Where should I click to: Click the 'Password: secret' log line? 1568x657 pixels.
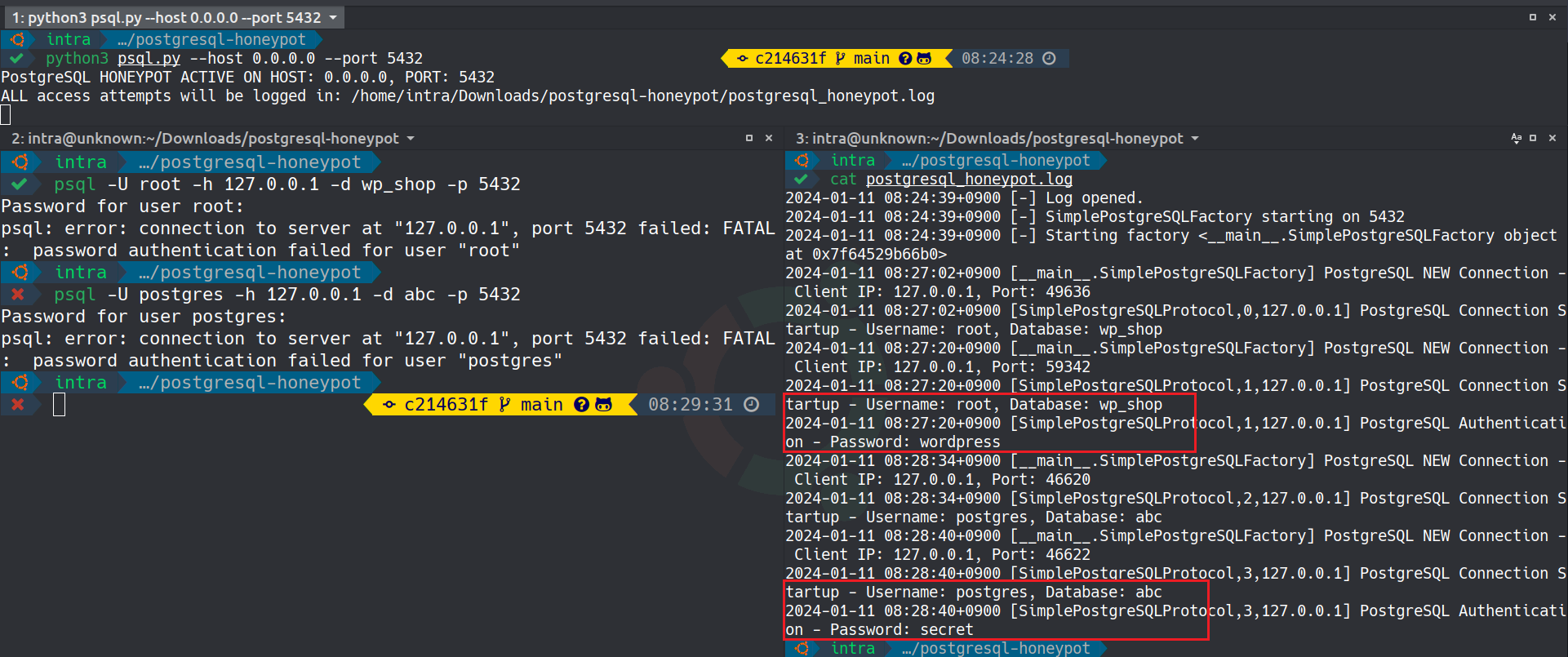879,630
